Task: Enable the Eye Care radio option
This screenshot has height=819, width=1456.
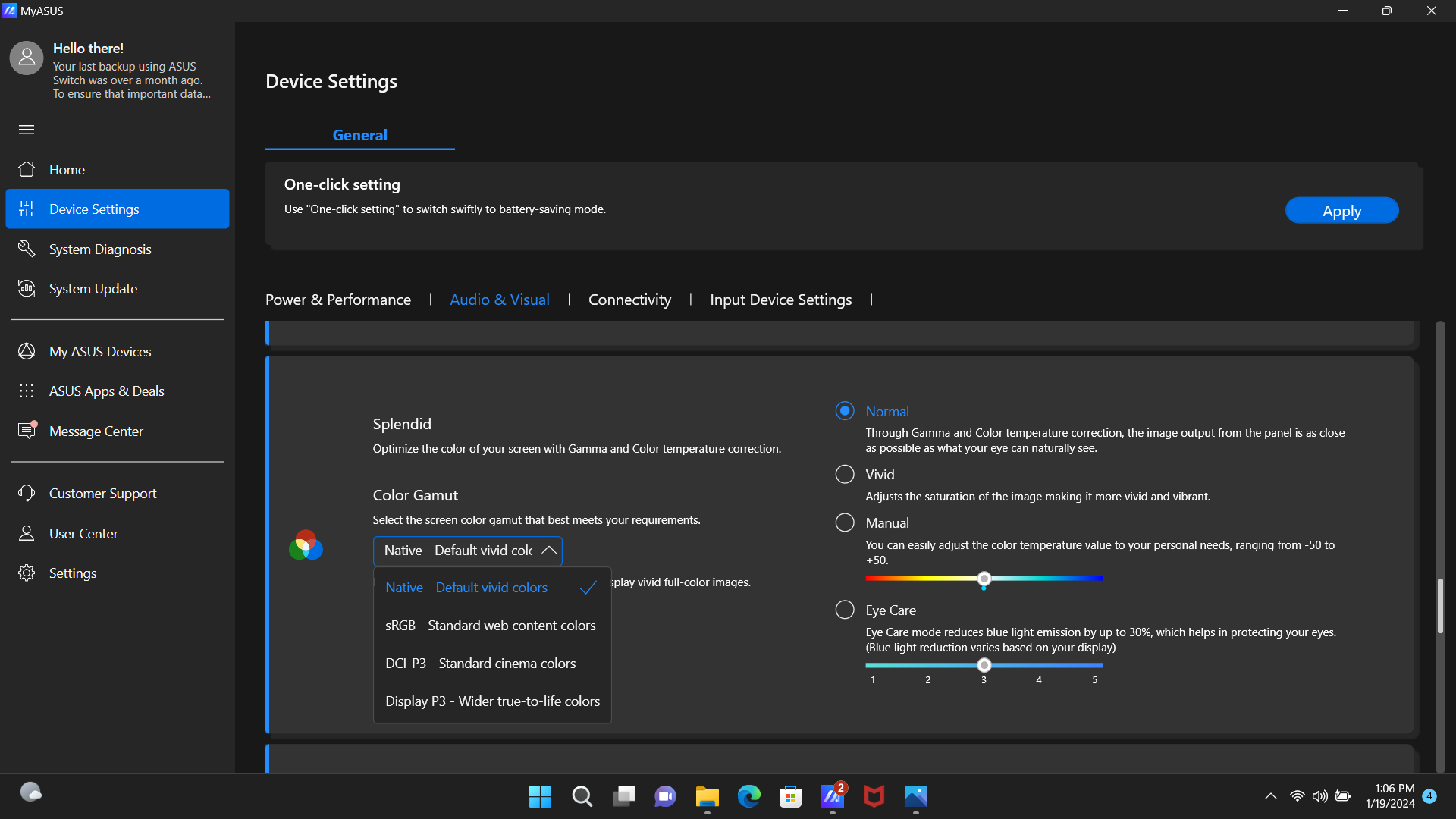Action: point(844,610)
